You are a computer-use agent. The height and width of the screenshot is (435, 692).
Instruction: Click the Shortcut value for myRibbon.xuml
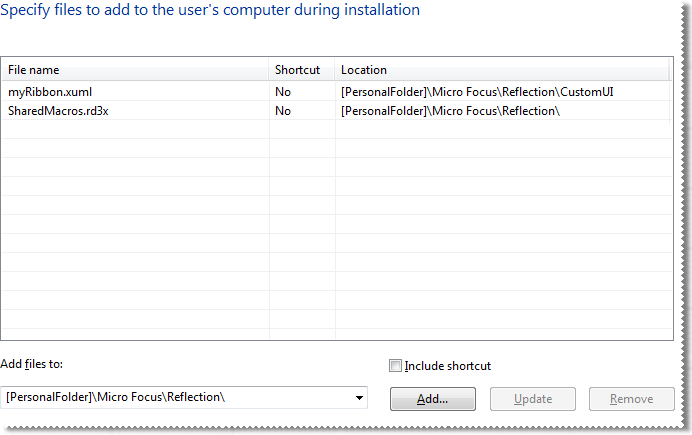[x=283, y=91]
